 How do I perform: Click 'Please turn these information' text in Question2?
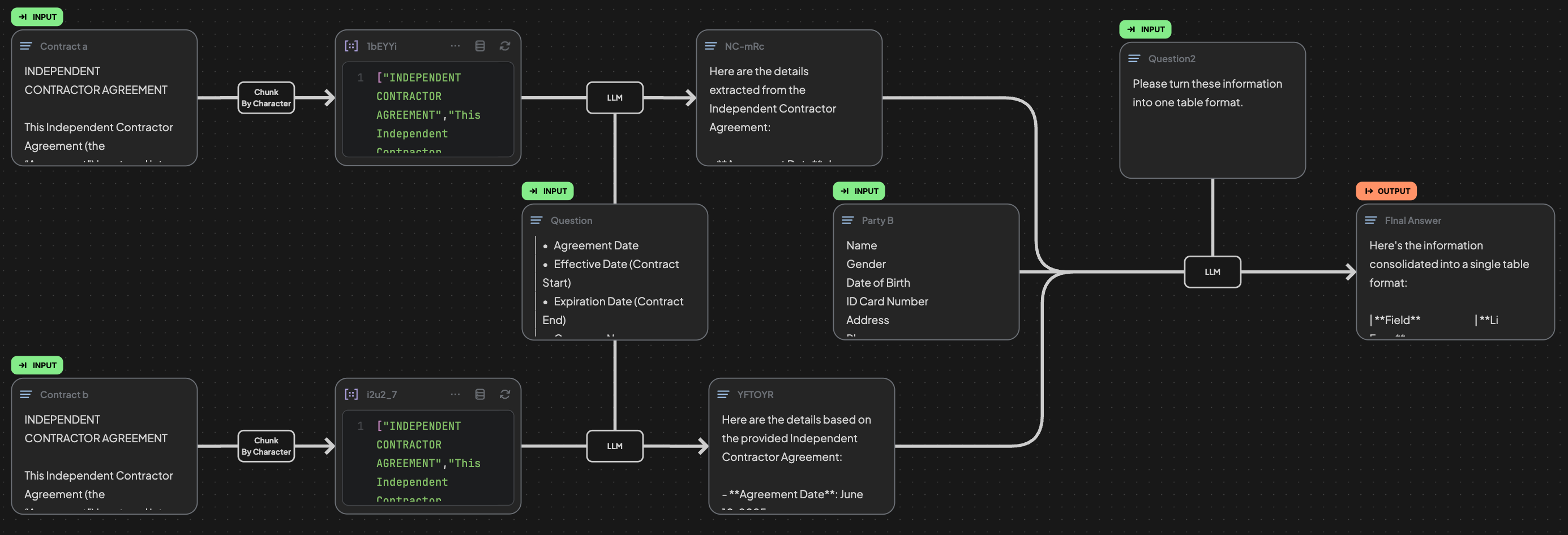coord(1207,84)
